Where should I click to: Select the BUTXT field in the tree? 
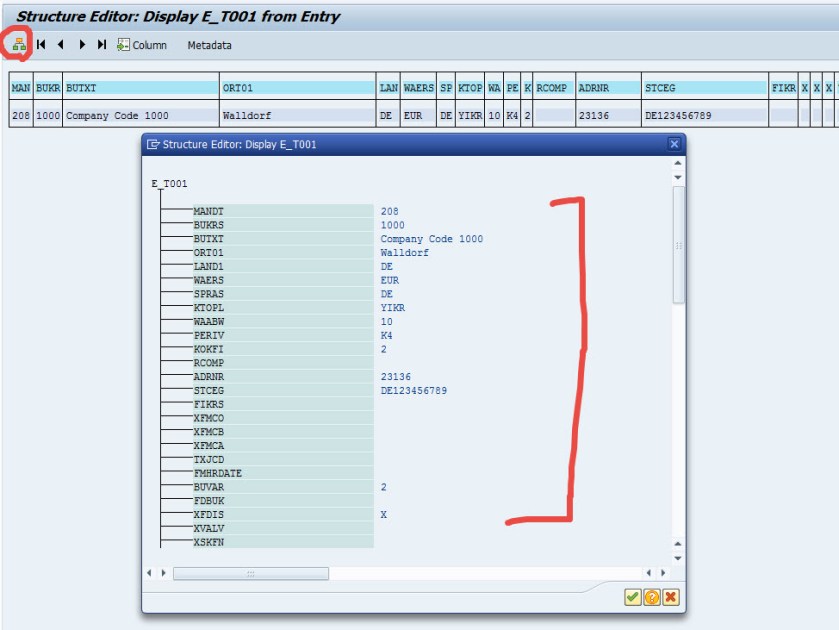[283, 239]
